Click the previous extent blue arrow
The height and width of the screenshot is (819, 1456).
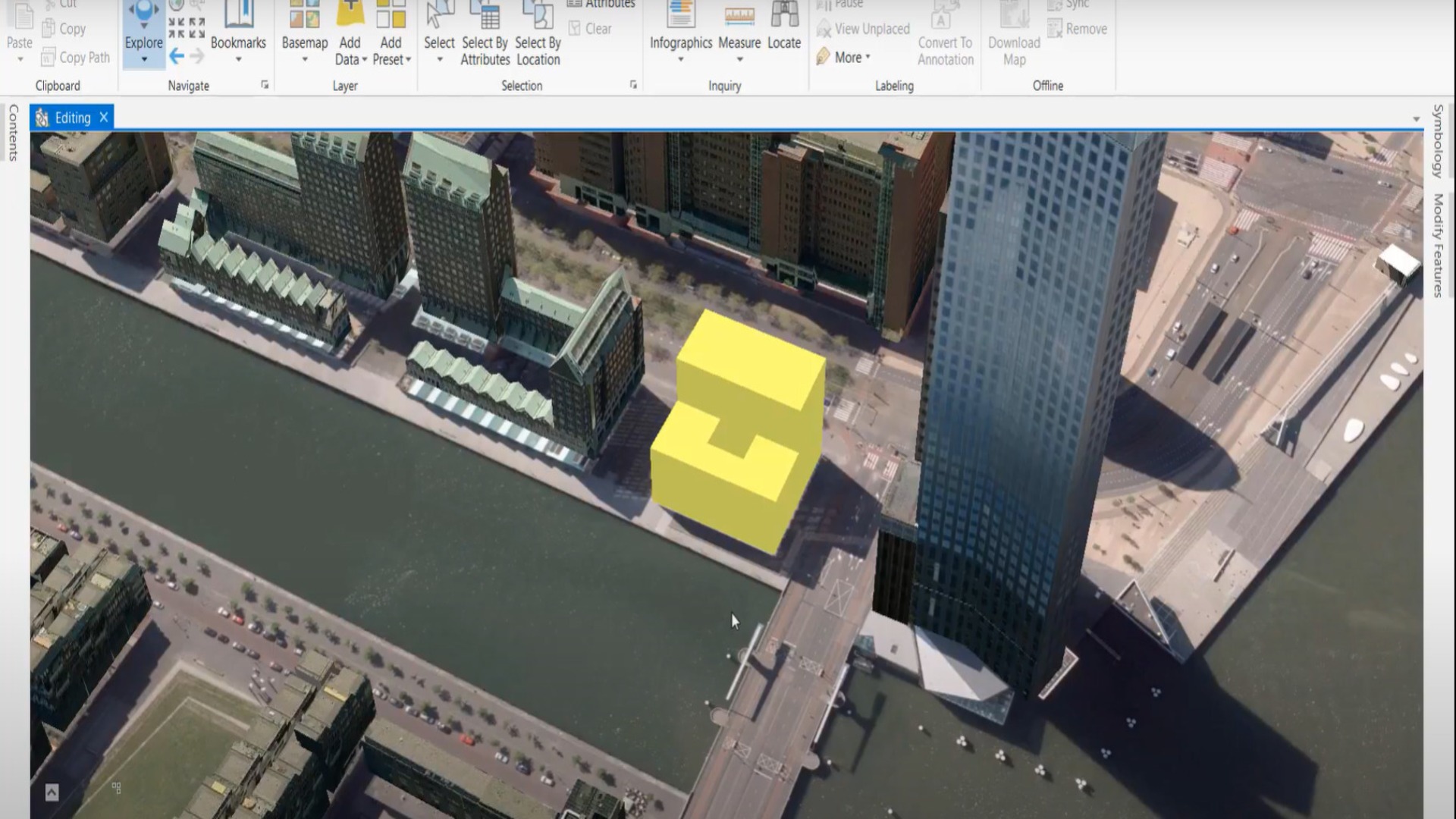pos(177,56)
